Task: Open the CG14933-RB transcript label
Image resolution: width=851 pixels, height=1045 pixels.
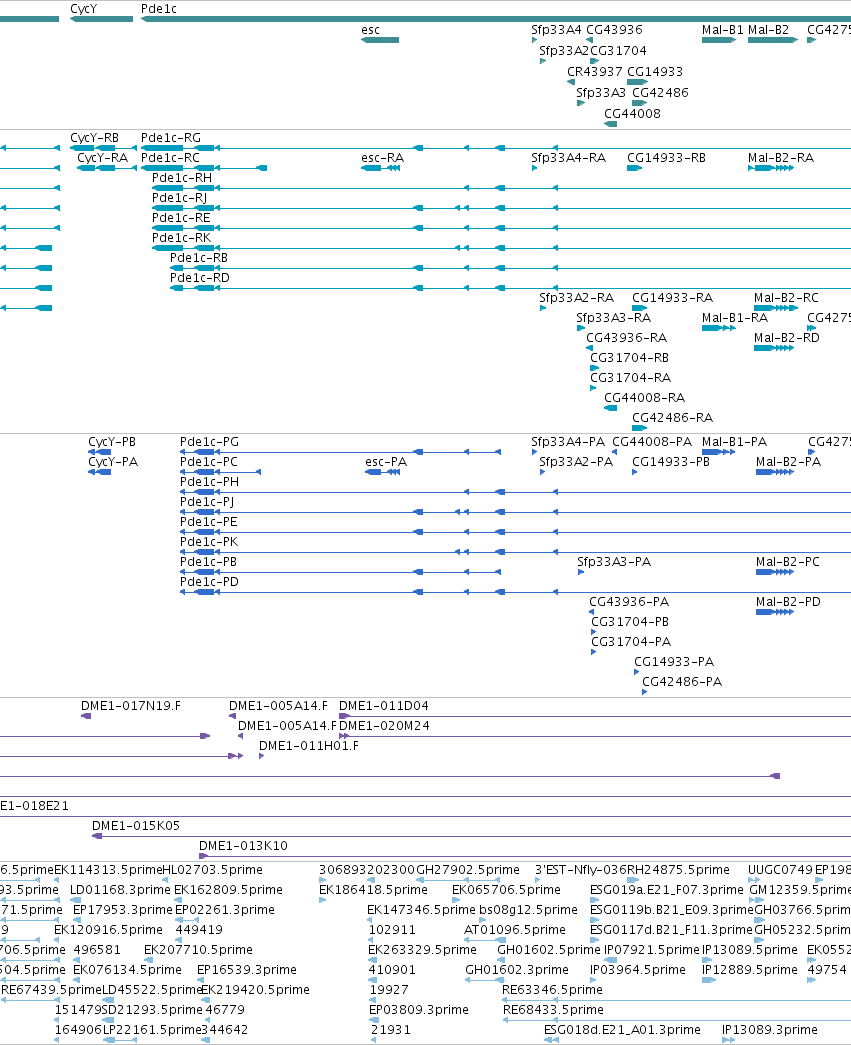Action: (666, 158)
